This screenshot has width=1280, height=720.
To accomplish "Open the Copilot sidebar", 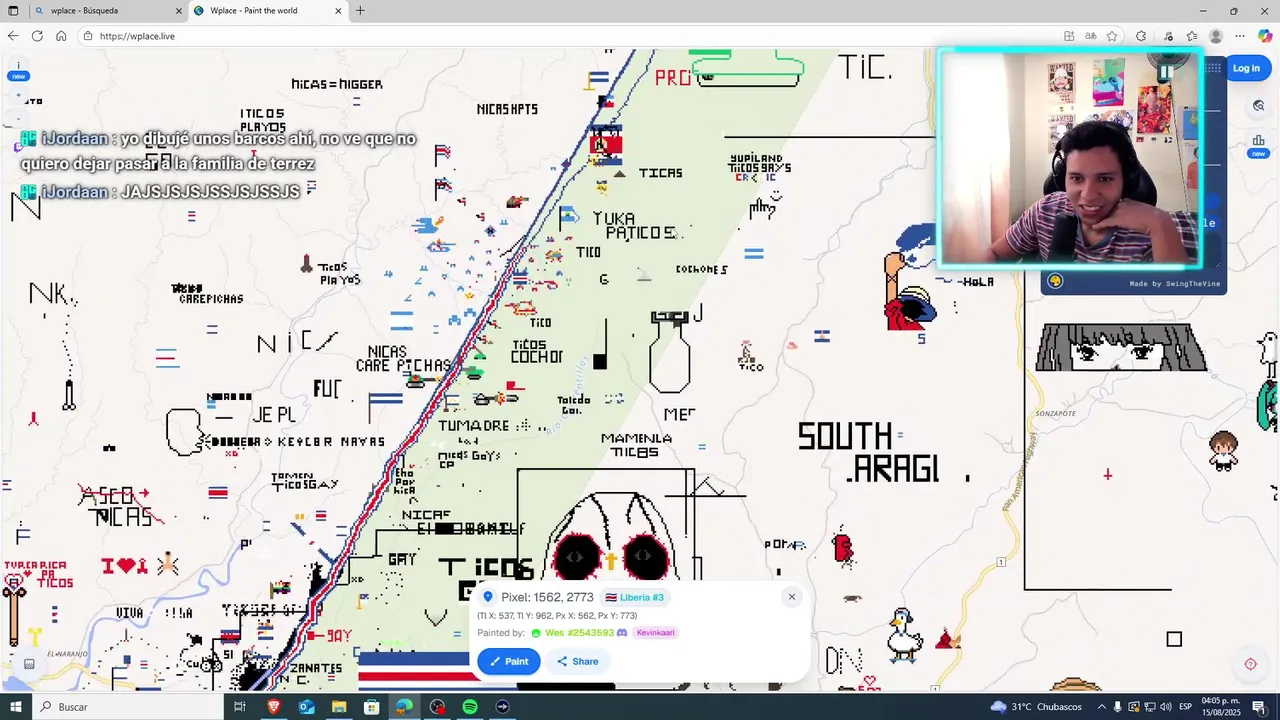I will [x=1265, y=36].
